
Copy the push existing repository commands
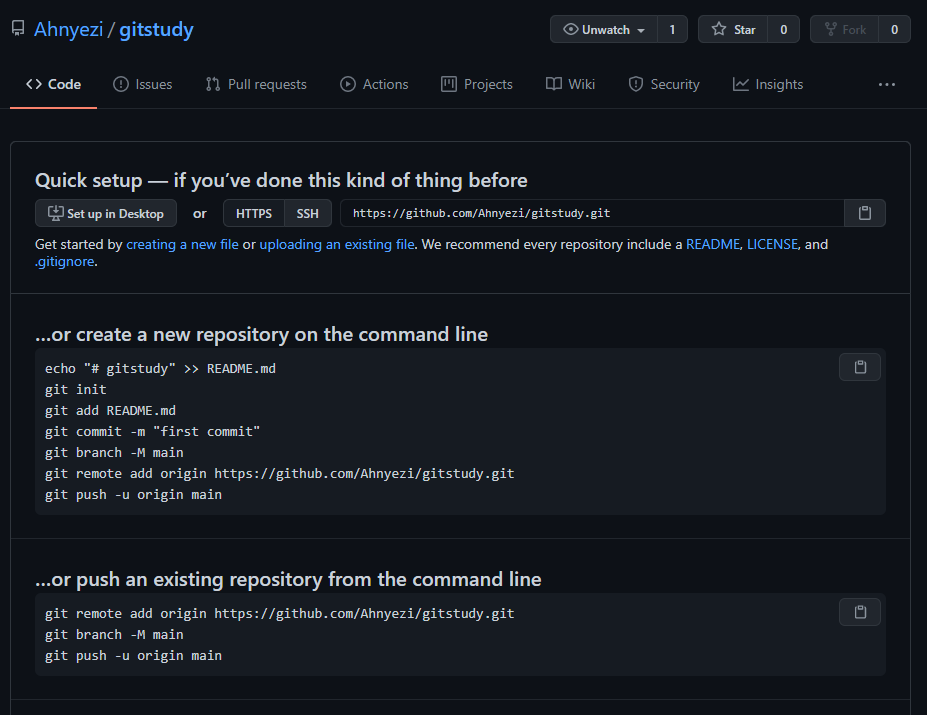860,612
